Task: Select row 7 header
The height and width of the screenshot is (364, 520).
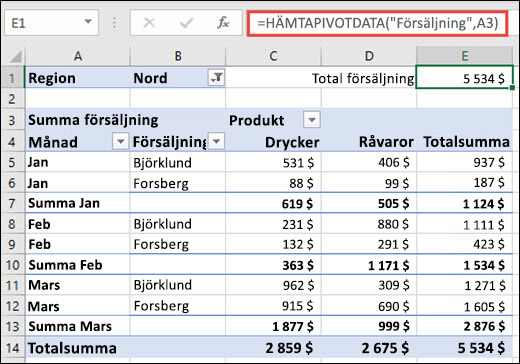Action: tap(12, 203)
